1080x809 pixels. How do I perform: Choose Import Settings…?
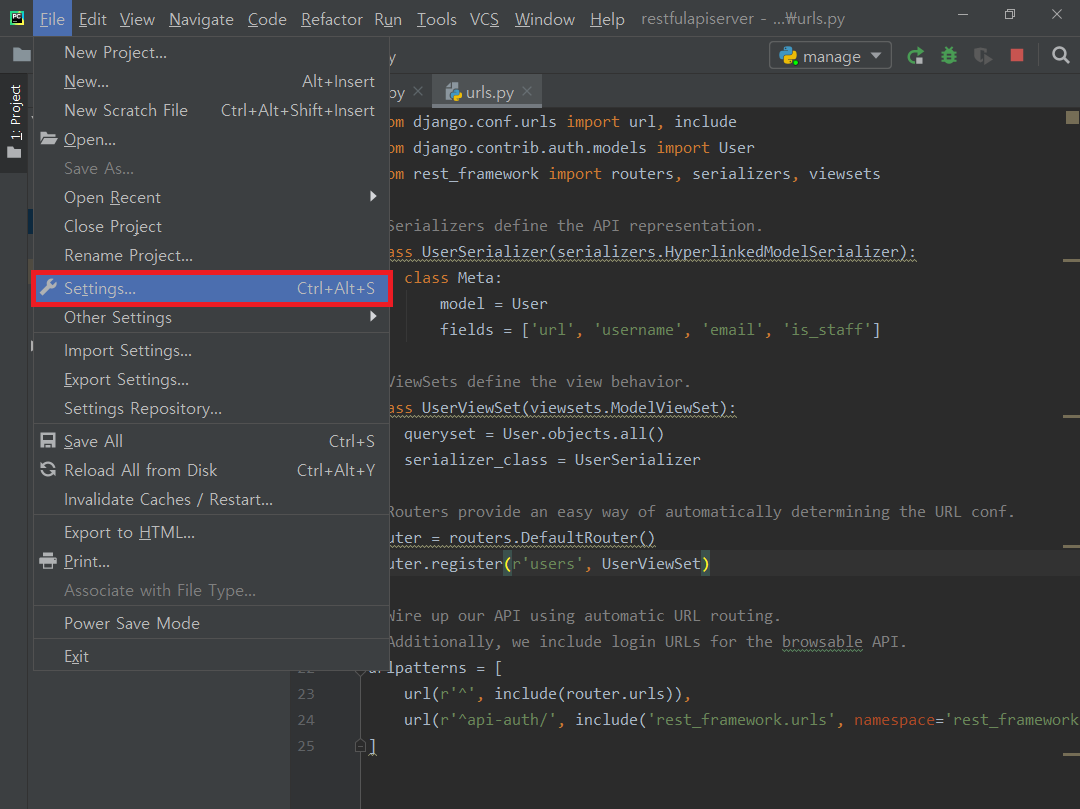(x=211, y=350)
